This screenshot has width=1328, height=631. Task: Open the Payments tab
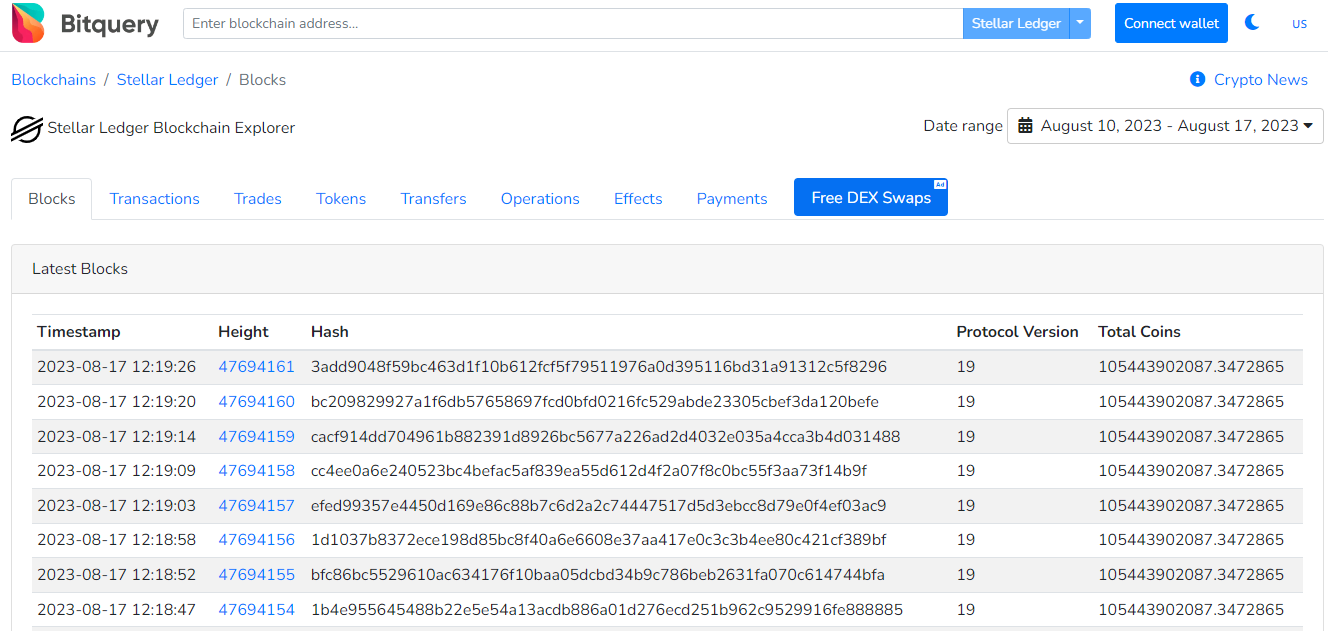coord(732,199)
